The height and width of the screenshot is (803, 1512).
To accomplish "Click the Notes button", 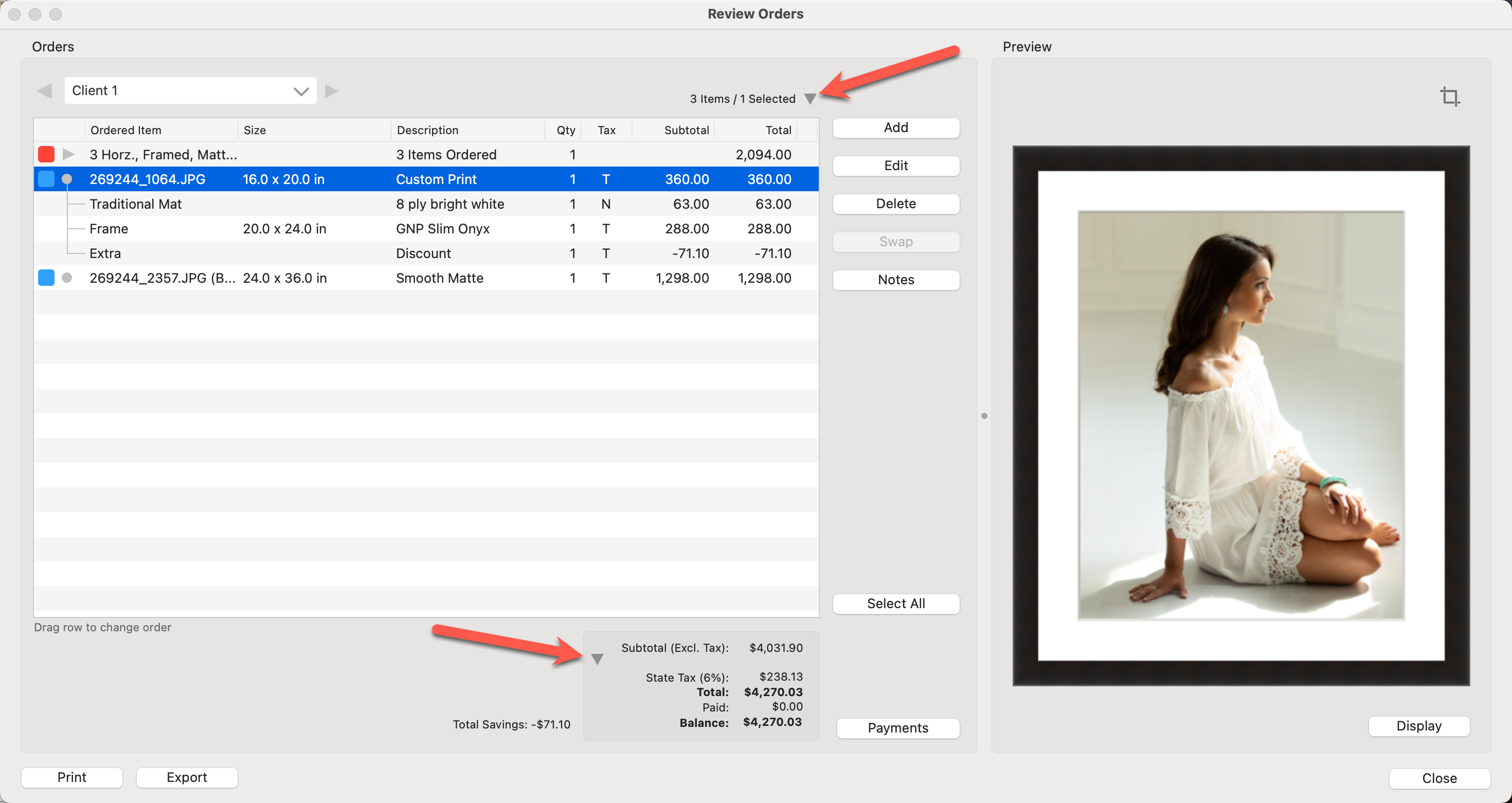I will 896,280.
